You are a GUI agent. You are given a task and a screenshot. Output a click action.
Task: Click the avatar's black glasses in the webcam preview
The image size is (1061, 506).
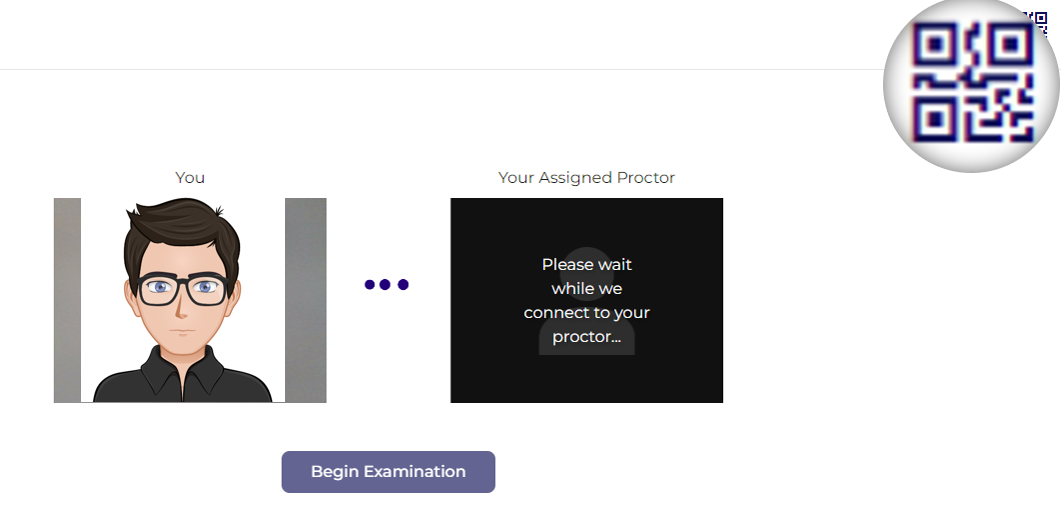(x=183, y=289)
